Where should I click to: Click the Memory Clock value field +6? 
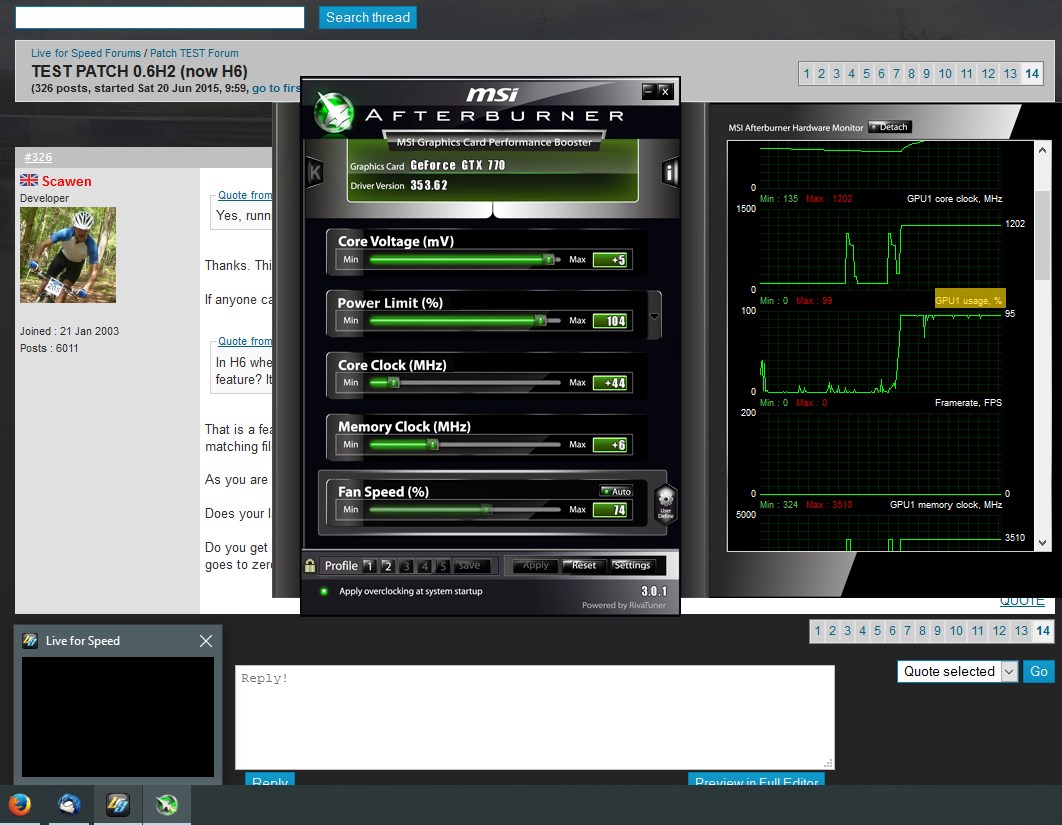[610, 445]
